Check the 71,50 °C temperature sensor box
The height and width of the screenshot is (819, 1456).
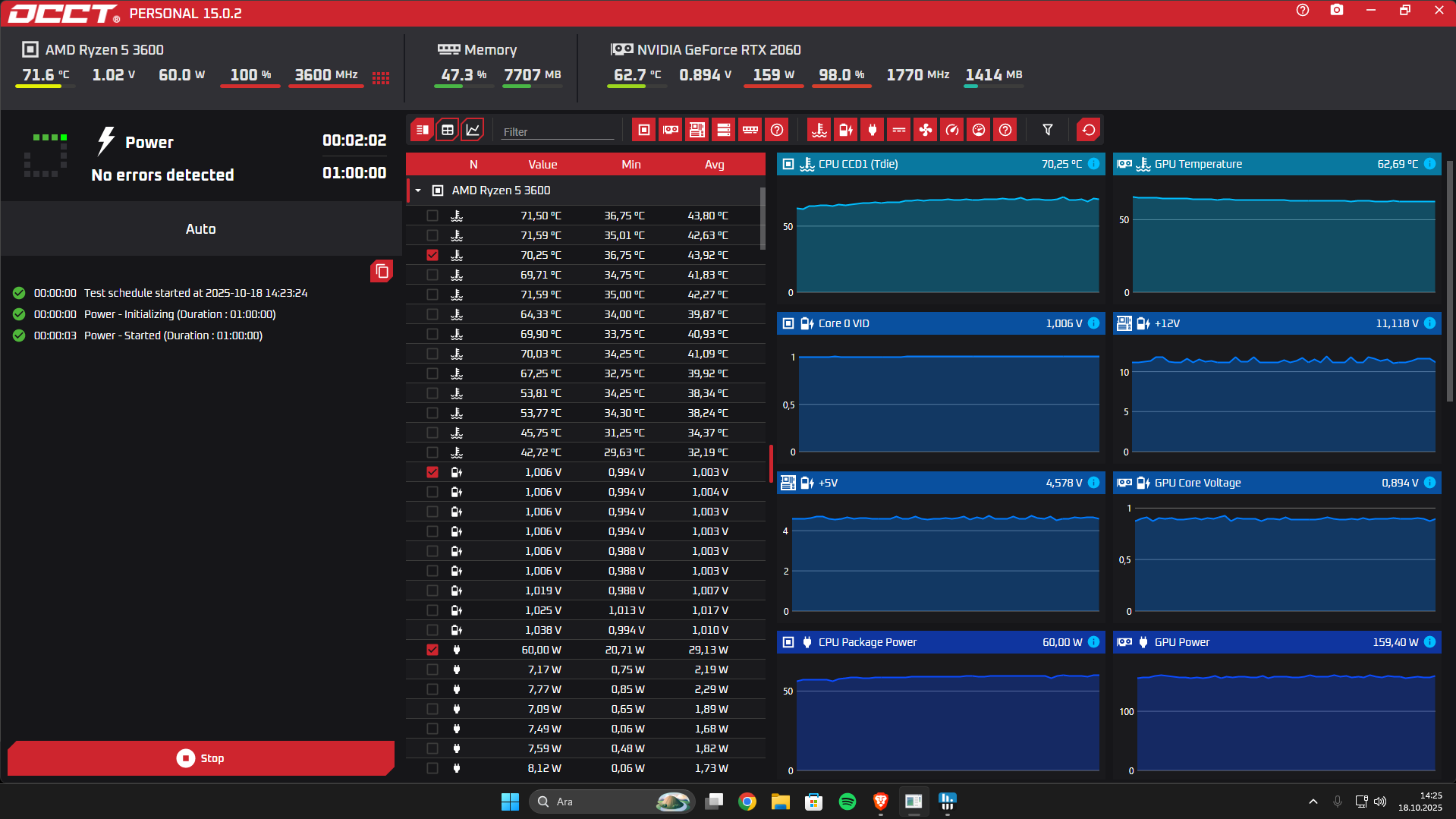432,216
